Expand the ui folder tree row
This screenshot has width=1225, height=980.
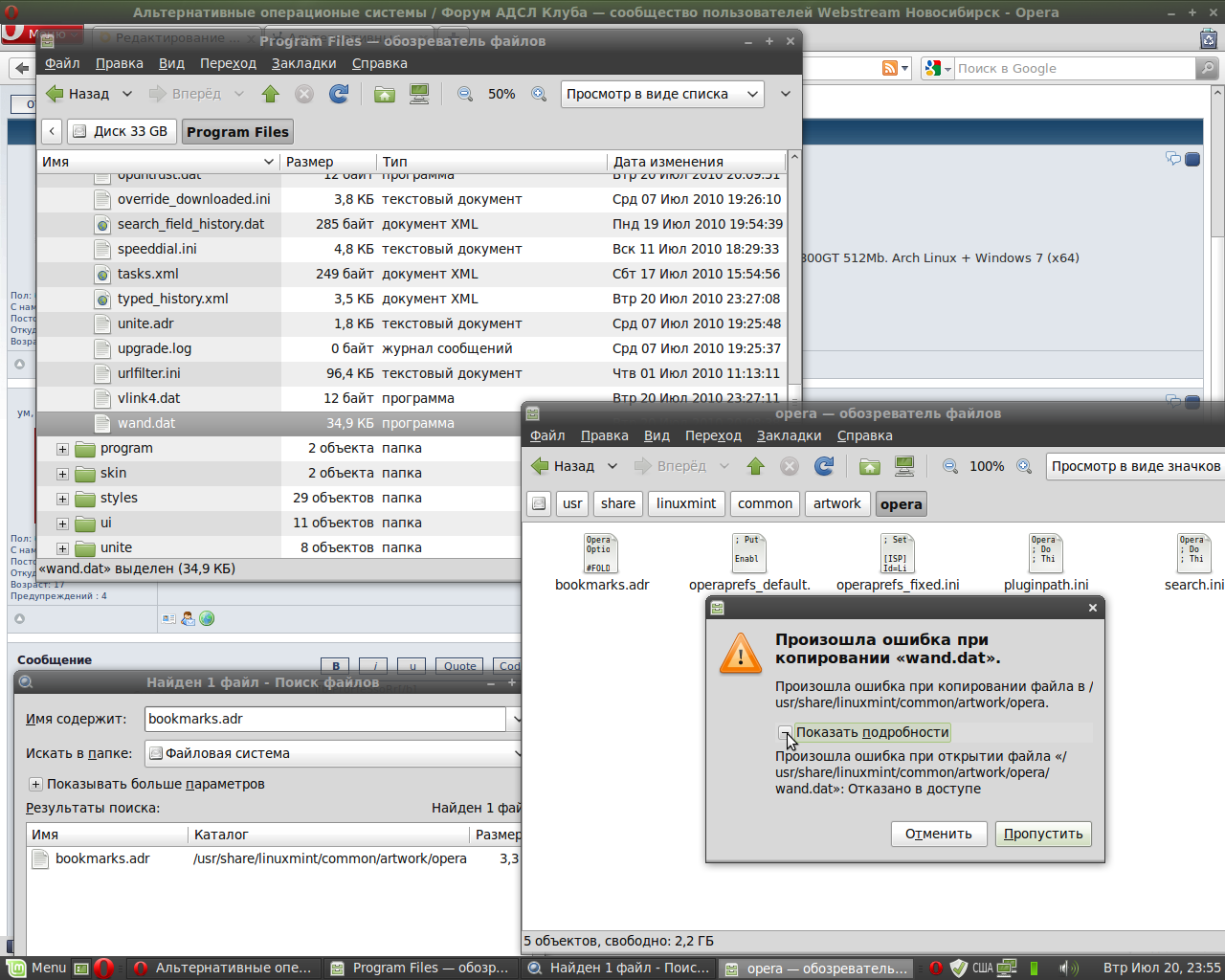(x=62, y=523)
